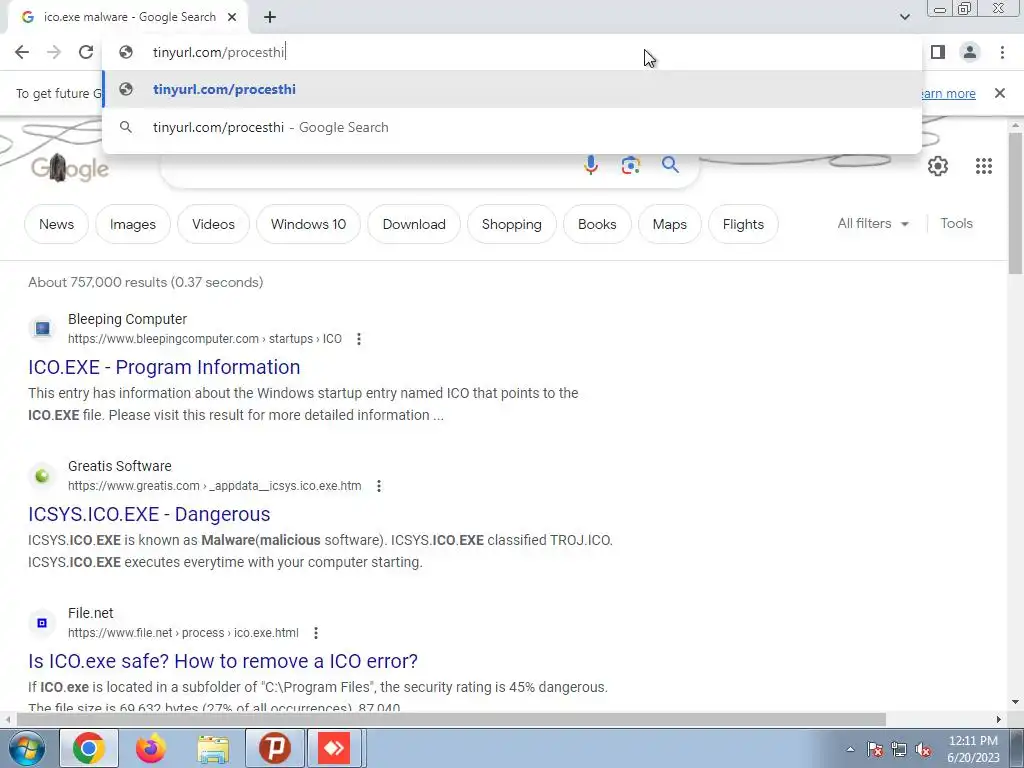
Task: Click the About 757,000 results text
Action: pyautogui.click(x=146, y=282)
